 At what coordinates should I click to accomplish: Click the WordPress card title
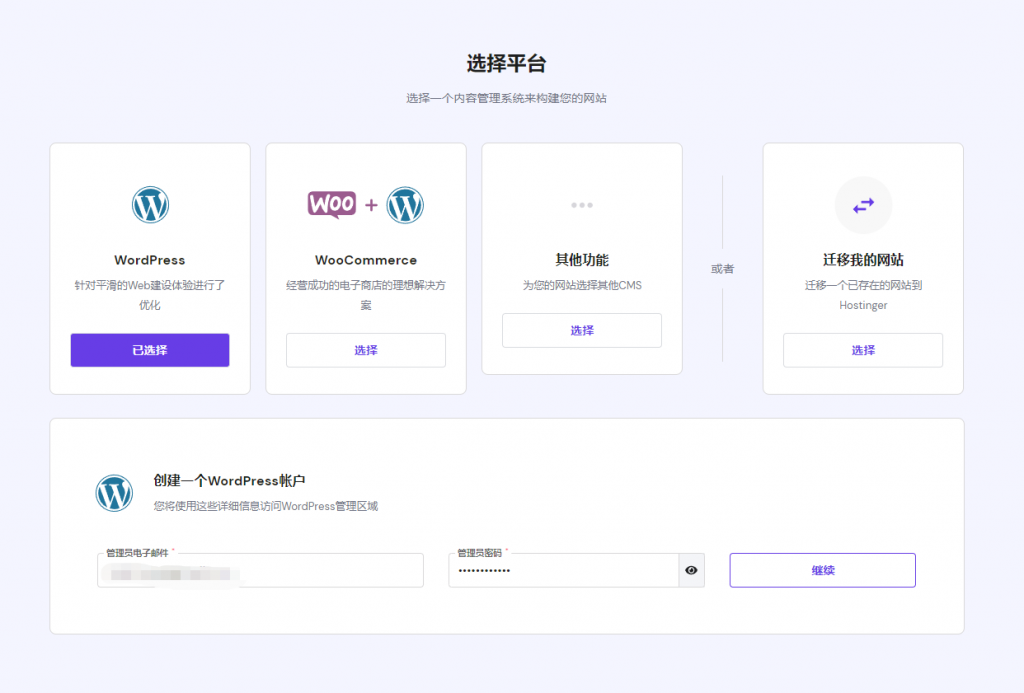point(150,260)
